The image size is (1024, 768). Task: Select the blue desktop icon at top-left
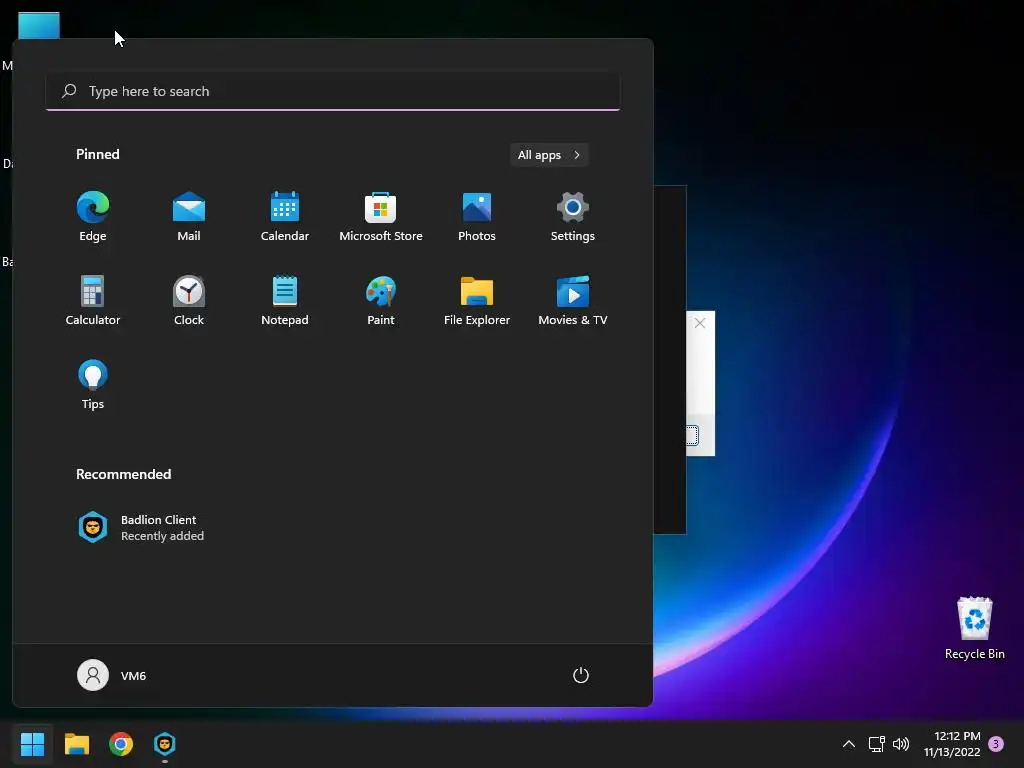coord(39,25)
